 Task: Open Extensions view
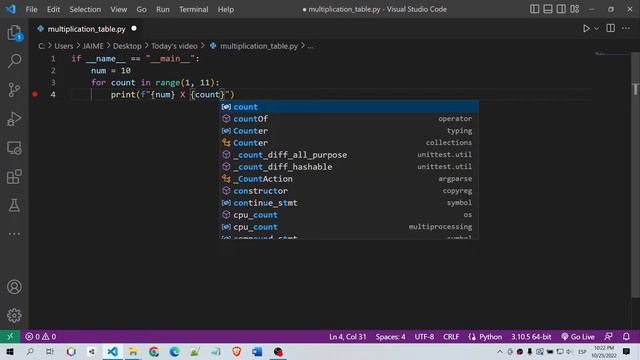coord(14,177)
